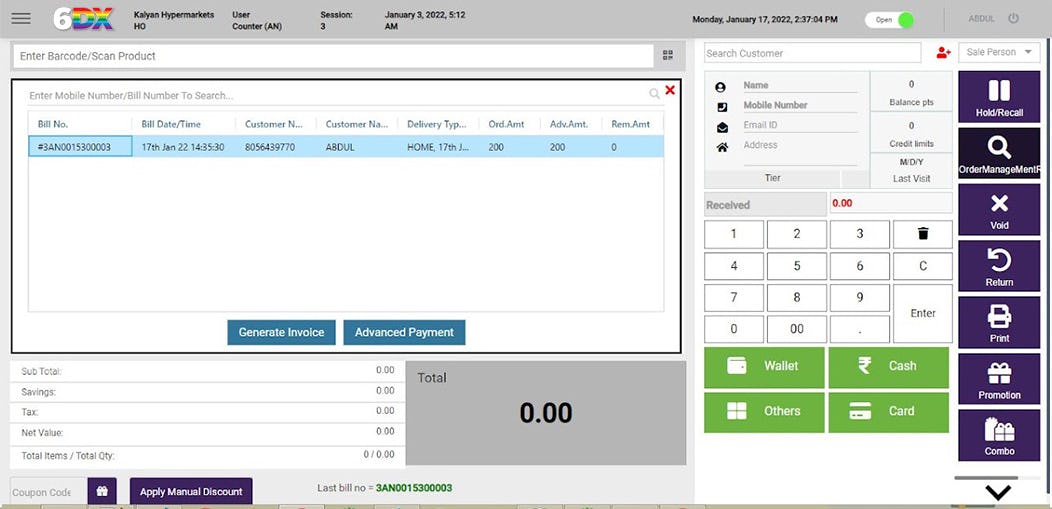This screenshot has width=1052, height=509.
Task: Click keypad digit 8
Action: pos(796,298)
